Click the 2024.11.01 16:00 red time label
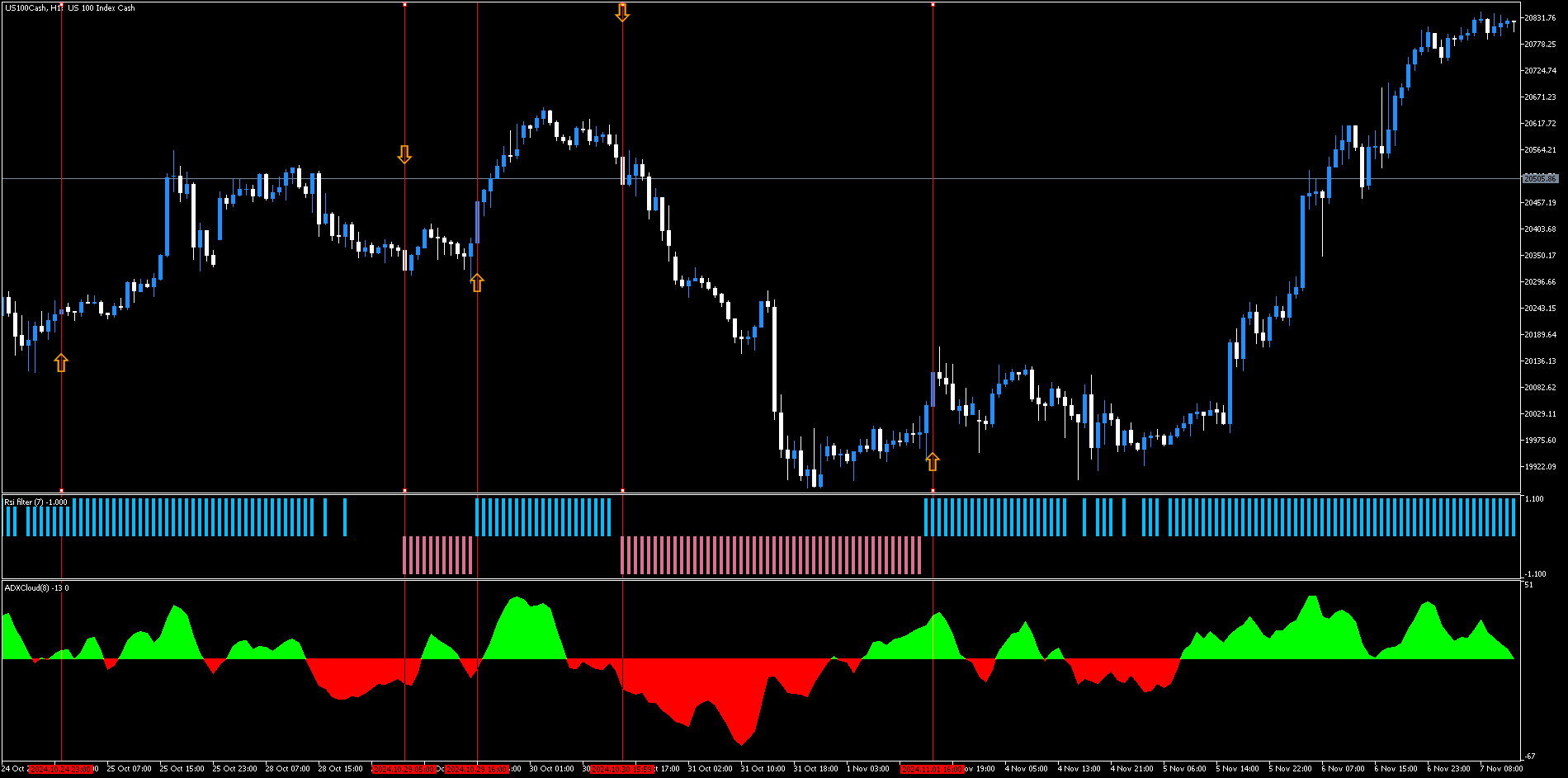 tap(933, 769)
